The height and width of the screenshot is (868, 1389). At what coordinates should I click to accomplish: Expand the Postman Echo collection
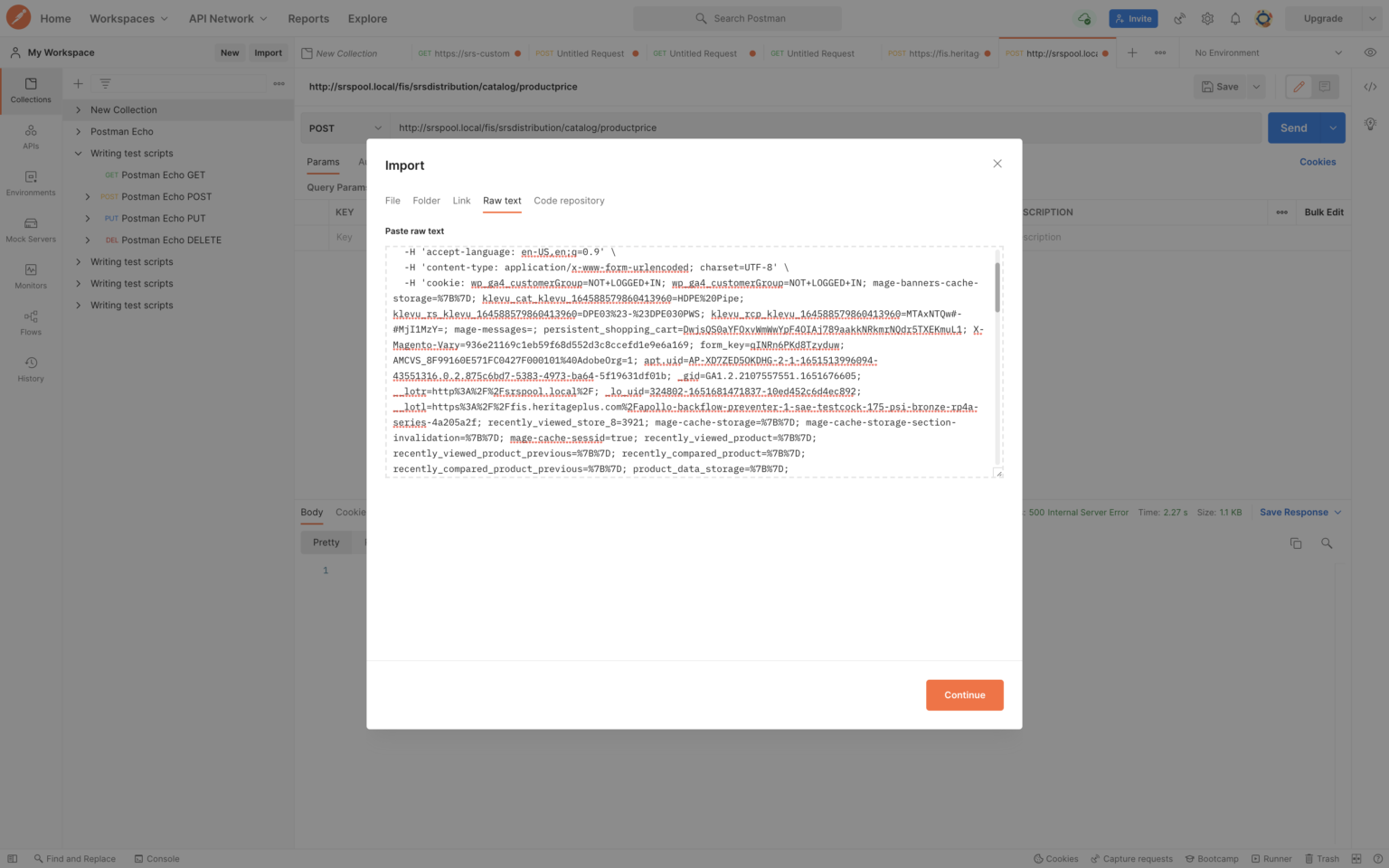79,131
